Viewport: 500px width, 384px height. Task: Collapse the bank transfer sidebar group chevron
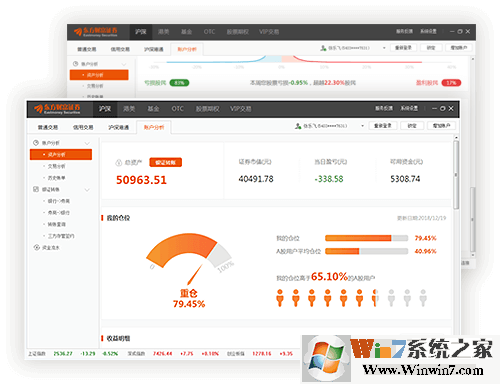87,190
